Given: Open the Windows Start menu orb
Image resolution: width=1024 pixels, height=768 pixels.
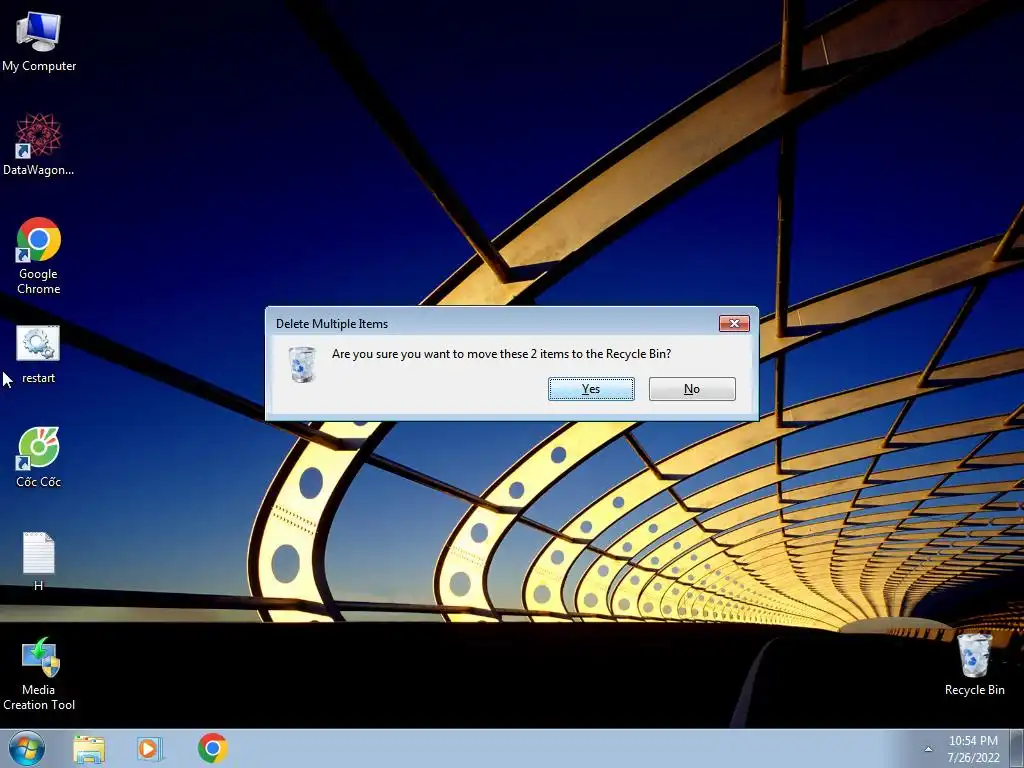Looking at the screenshot, I should click(27, 748).
